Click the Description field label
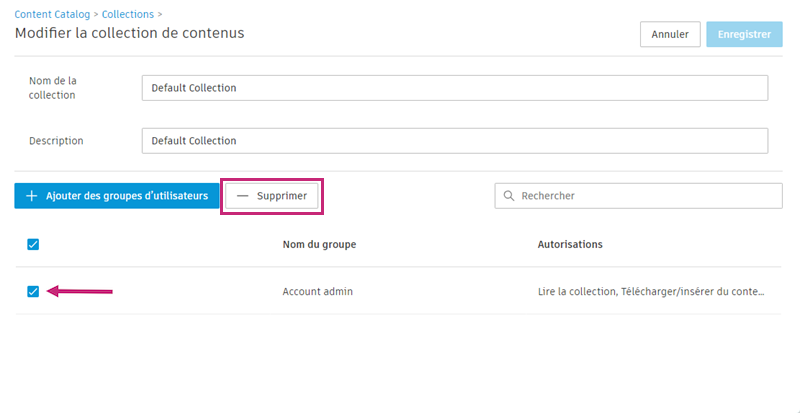The image size is (800, 413). [x=56, y=141]
